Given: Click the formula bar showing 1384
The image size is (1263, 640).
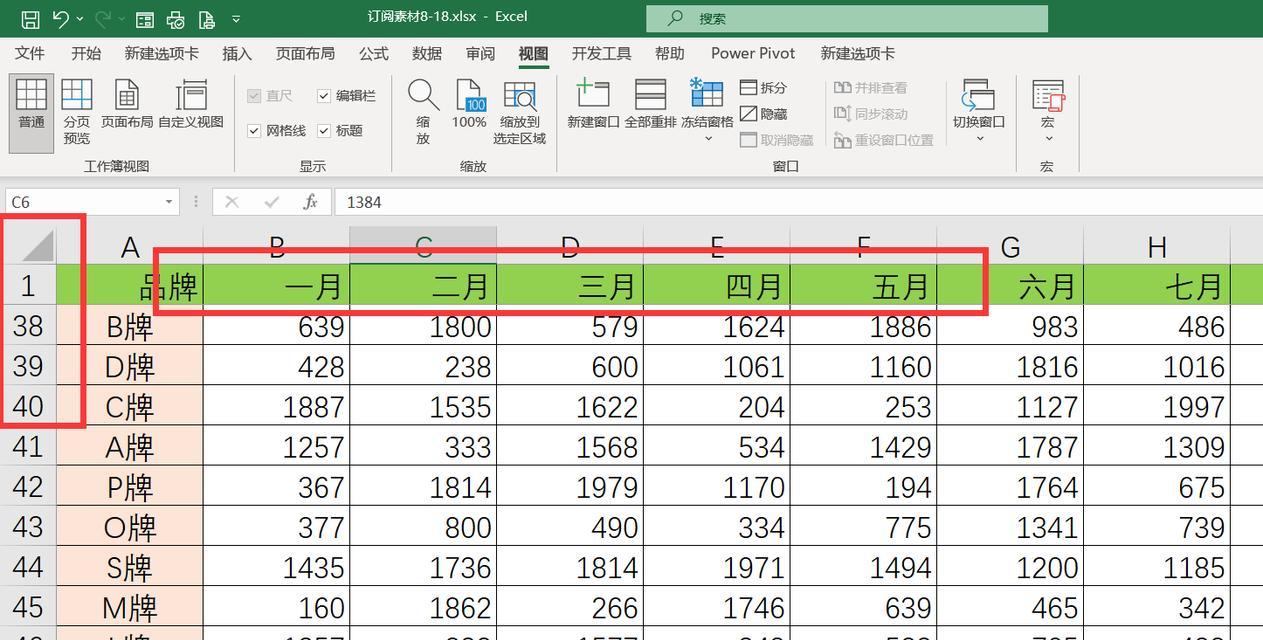Looking at the screenshot, I should click(x=797, y=202).
